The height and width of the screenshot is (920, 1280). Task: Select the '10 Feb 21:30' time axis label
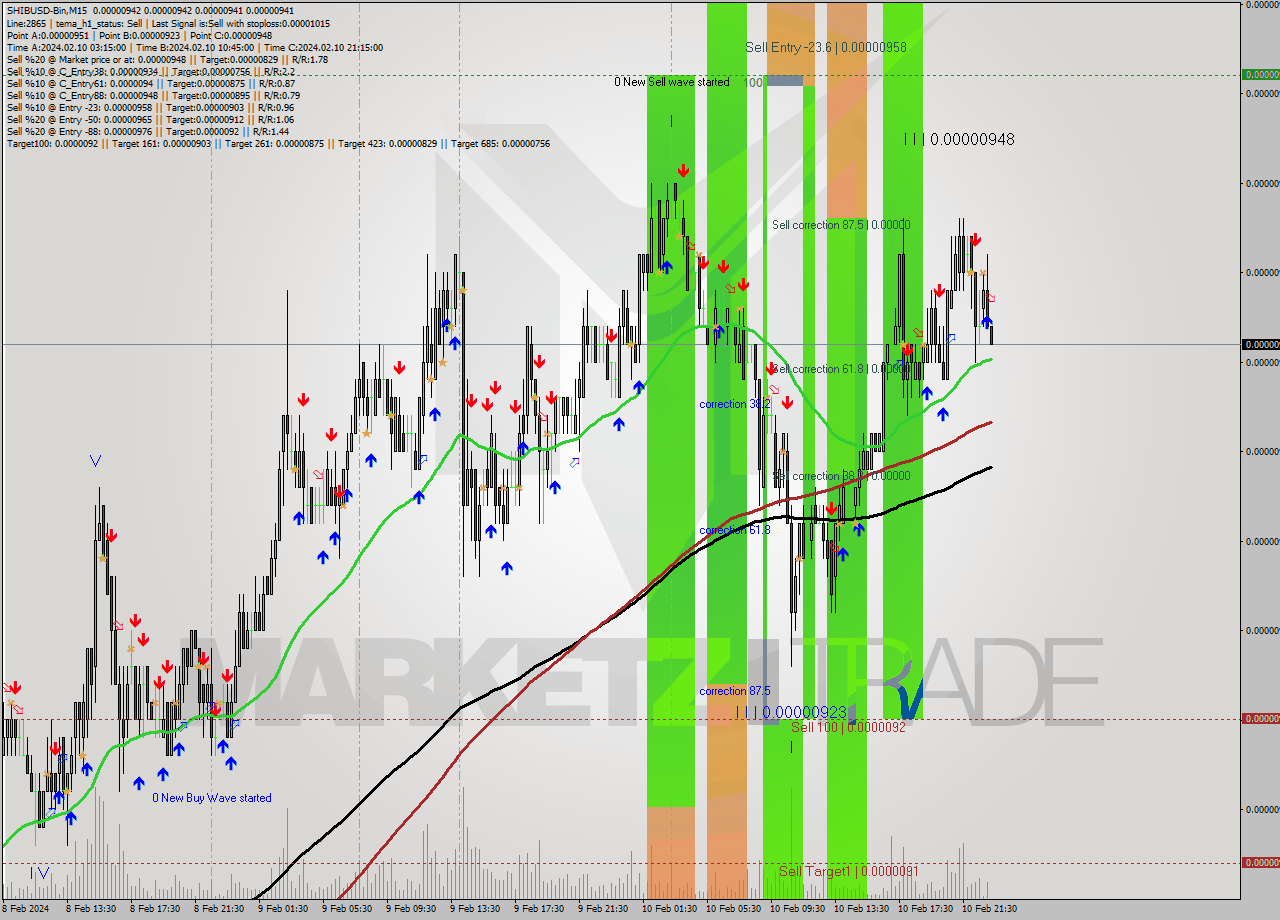(x=990, y=909)
